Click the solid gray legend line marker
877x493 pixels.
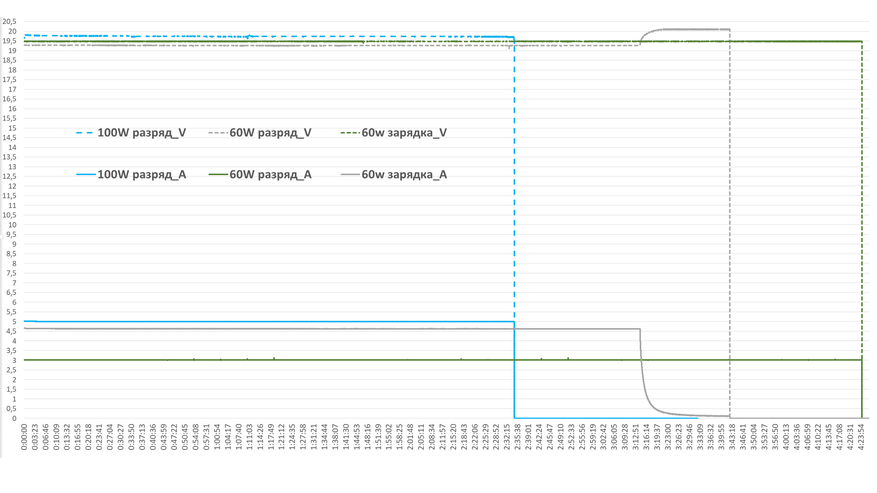pyautogui.click(x=350, y=175)
